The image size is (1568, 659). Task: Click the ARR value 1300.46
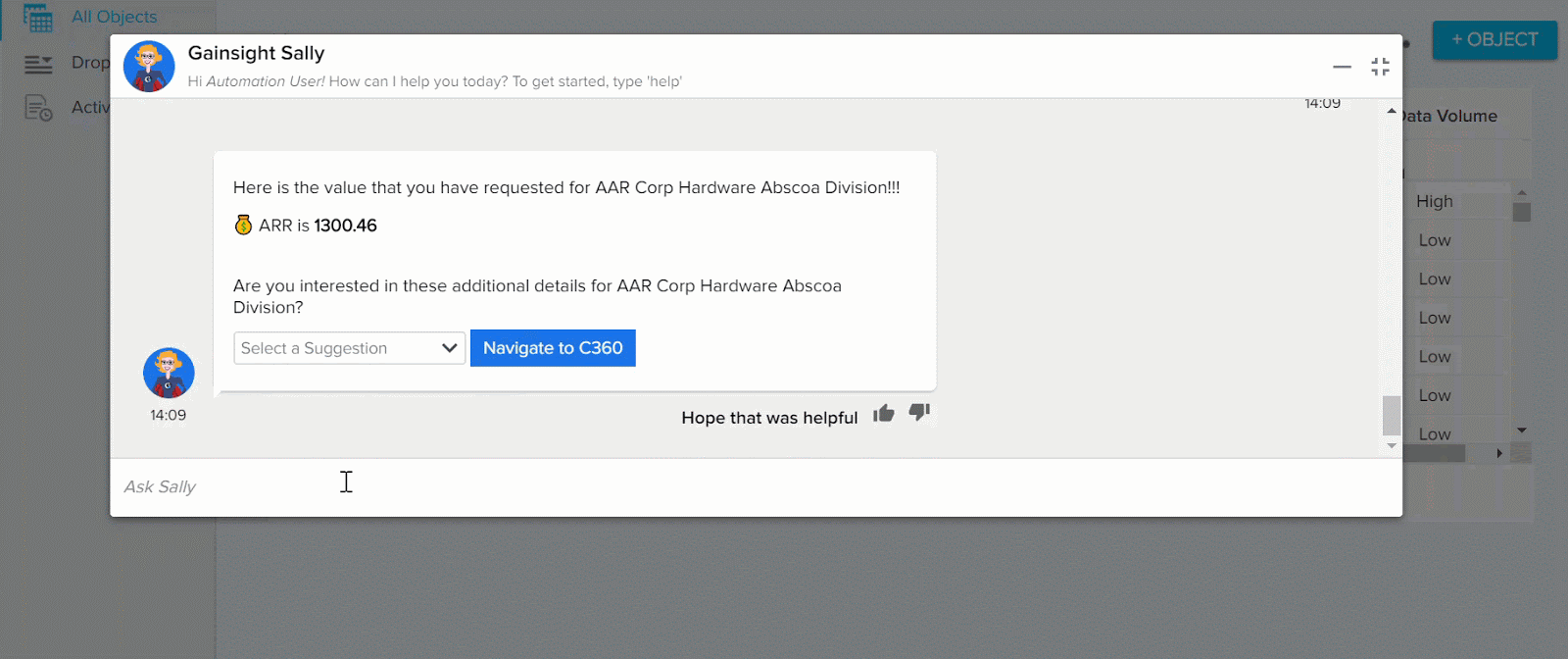pos(345,226)
